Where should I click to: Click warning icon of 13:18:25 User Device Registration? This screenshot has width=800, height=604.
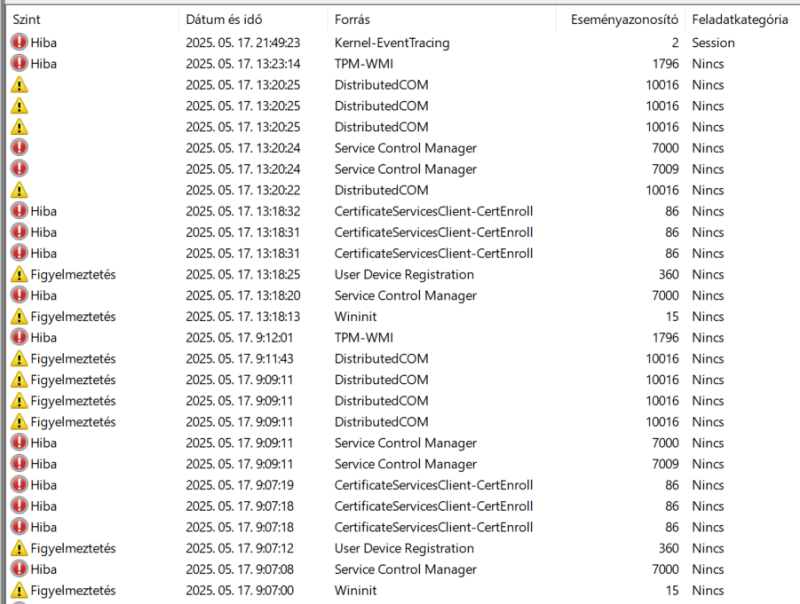pos(19,274)
